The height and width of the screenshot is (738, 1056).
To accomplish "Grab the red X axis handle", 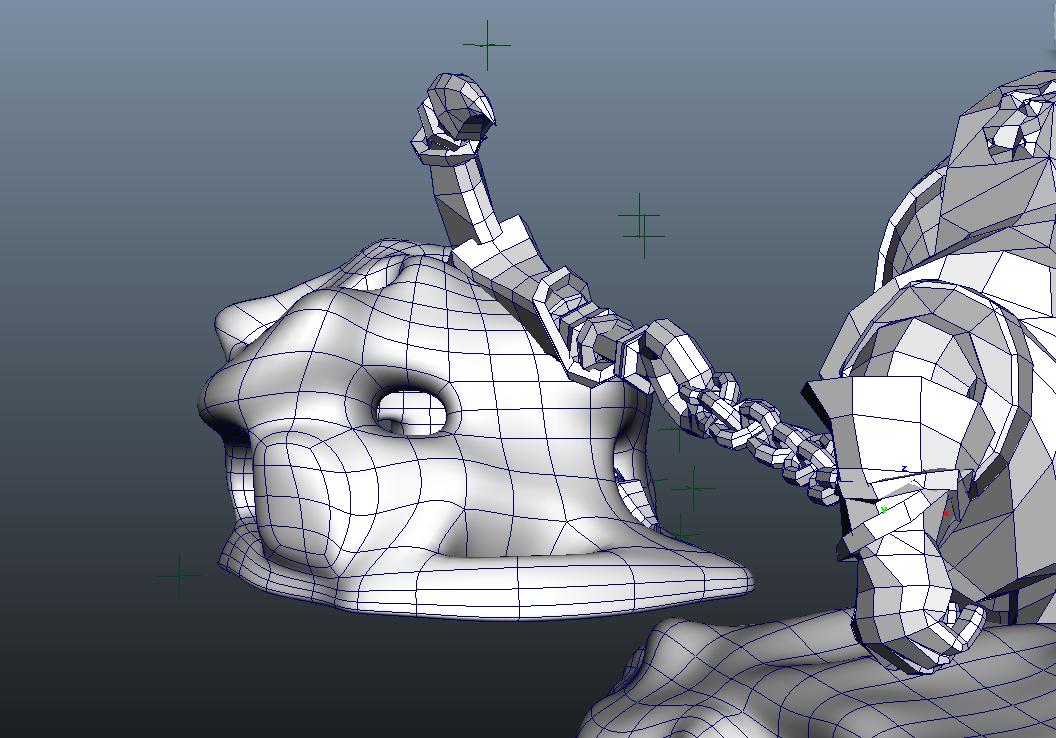I will click(x=945, y=514).
